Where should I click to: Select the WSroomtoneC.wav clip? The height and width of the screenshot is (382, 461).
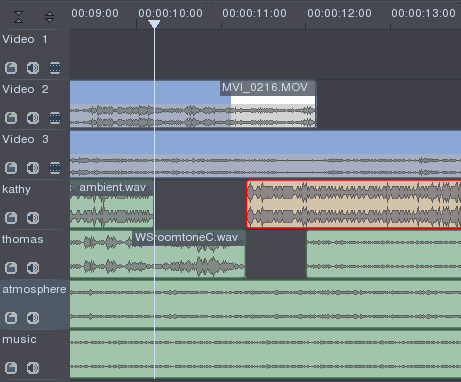click(158, 254)
